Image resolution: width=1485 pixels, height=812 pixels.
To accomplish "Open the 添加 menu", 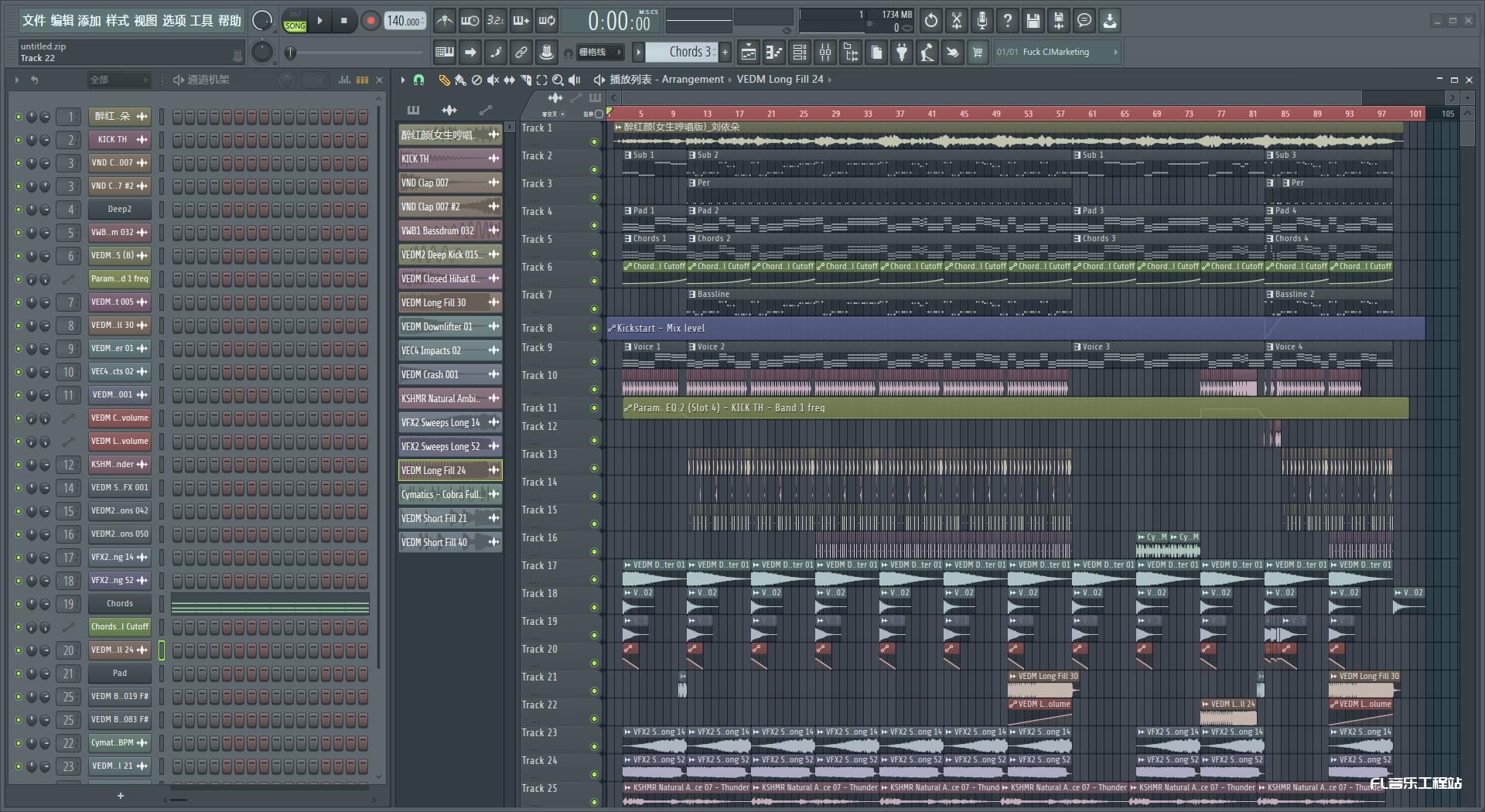I will tap(90, 21).
